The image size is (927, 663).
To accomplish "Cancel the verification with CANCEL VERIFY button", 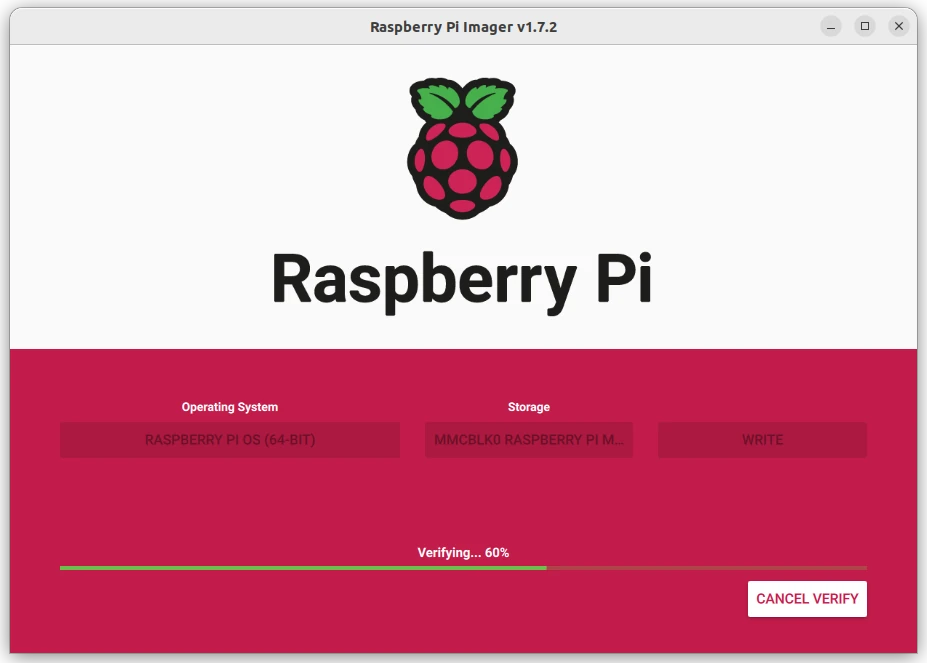I will [x=807, y=599].
